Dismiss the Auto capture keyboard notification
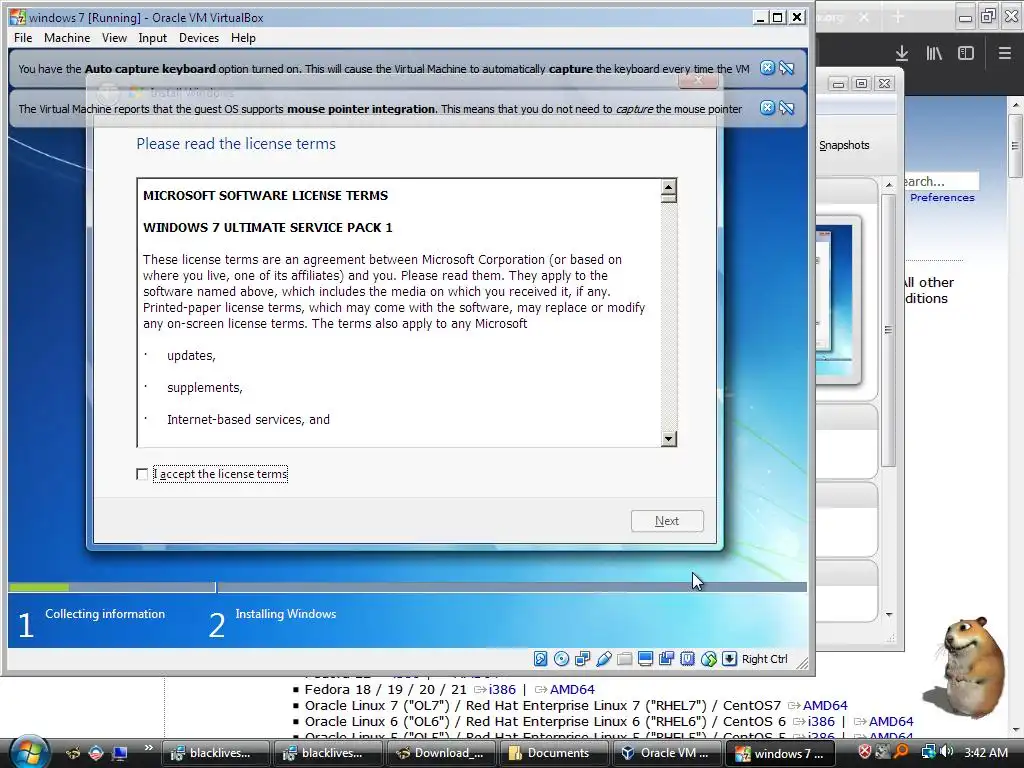The image size is (1024, 768). (767, 68)
